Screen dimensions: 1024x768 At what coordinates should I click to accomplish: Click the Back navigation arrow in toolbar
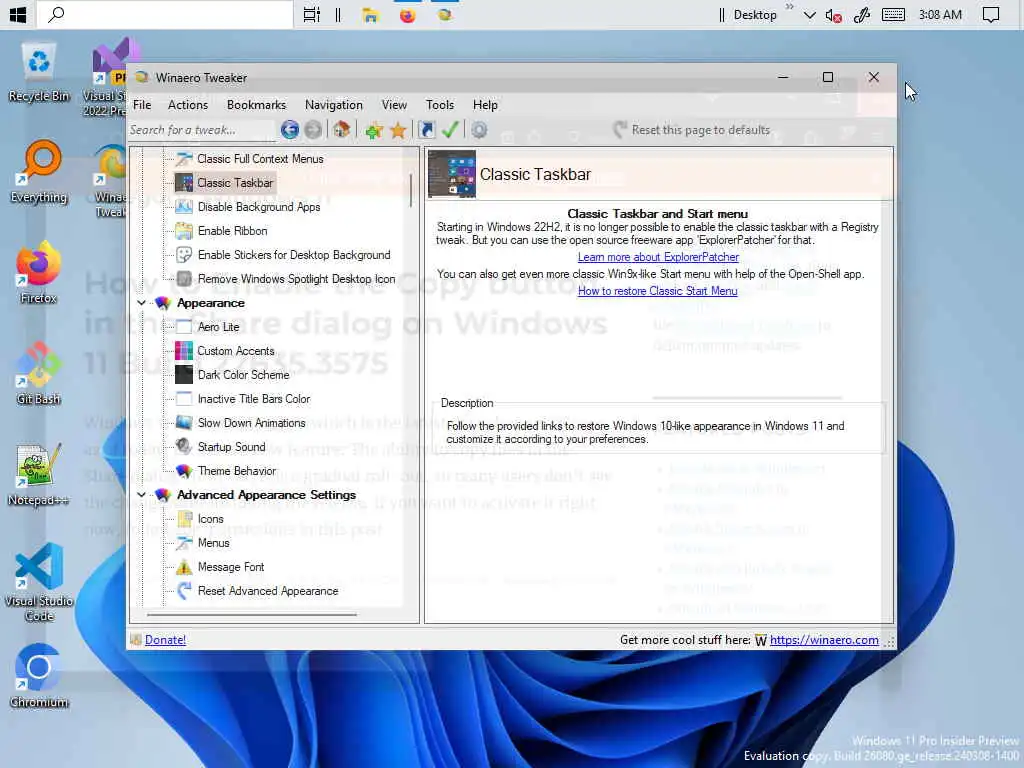289,130
